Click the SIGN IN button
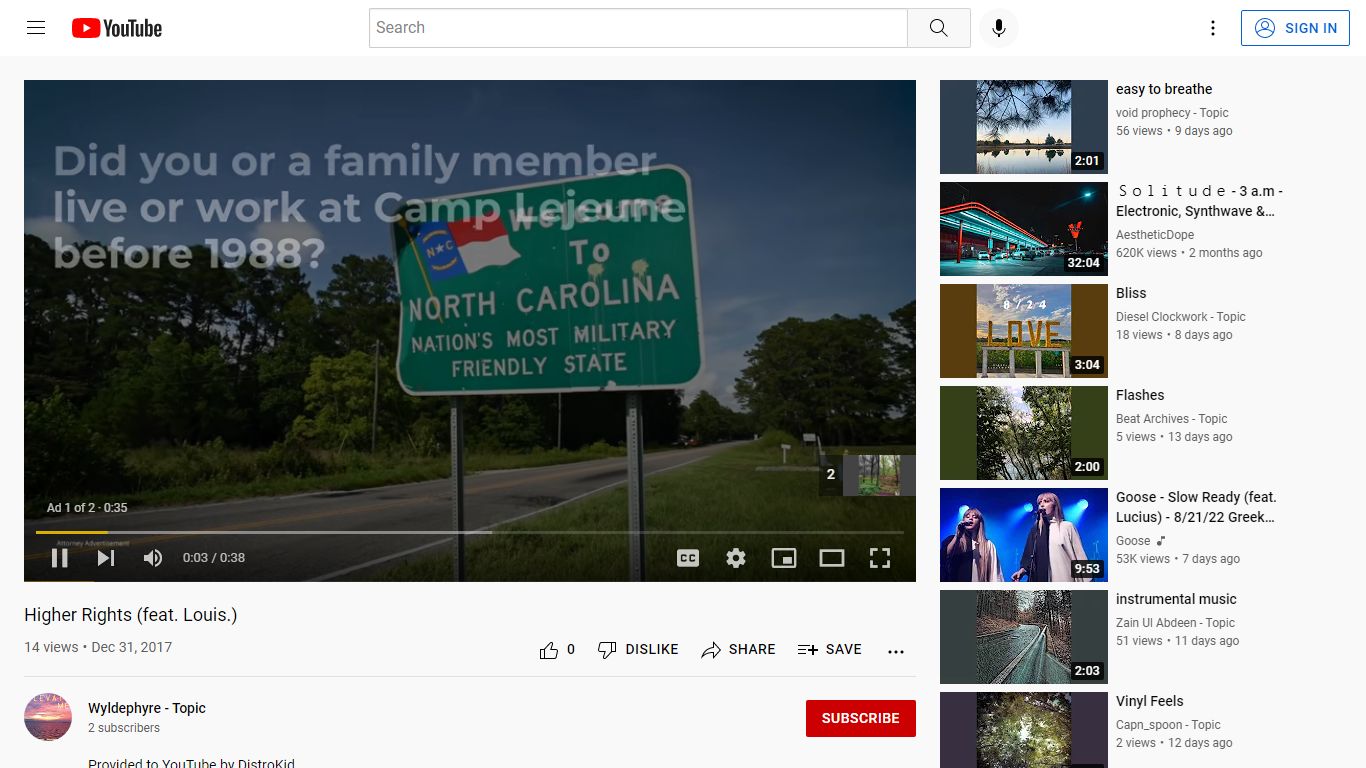1366x768 pixels. 1296,28
